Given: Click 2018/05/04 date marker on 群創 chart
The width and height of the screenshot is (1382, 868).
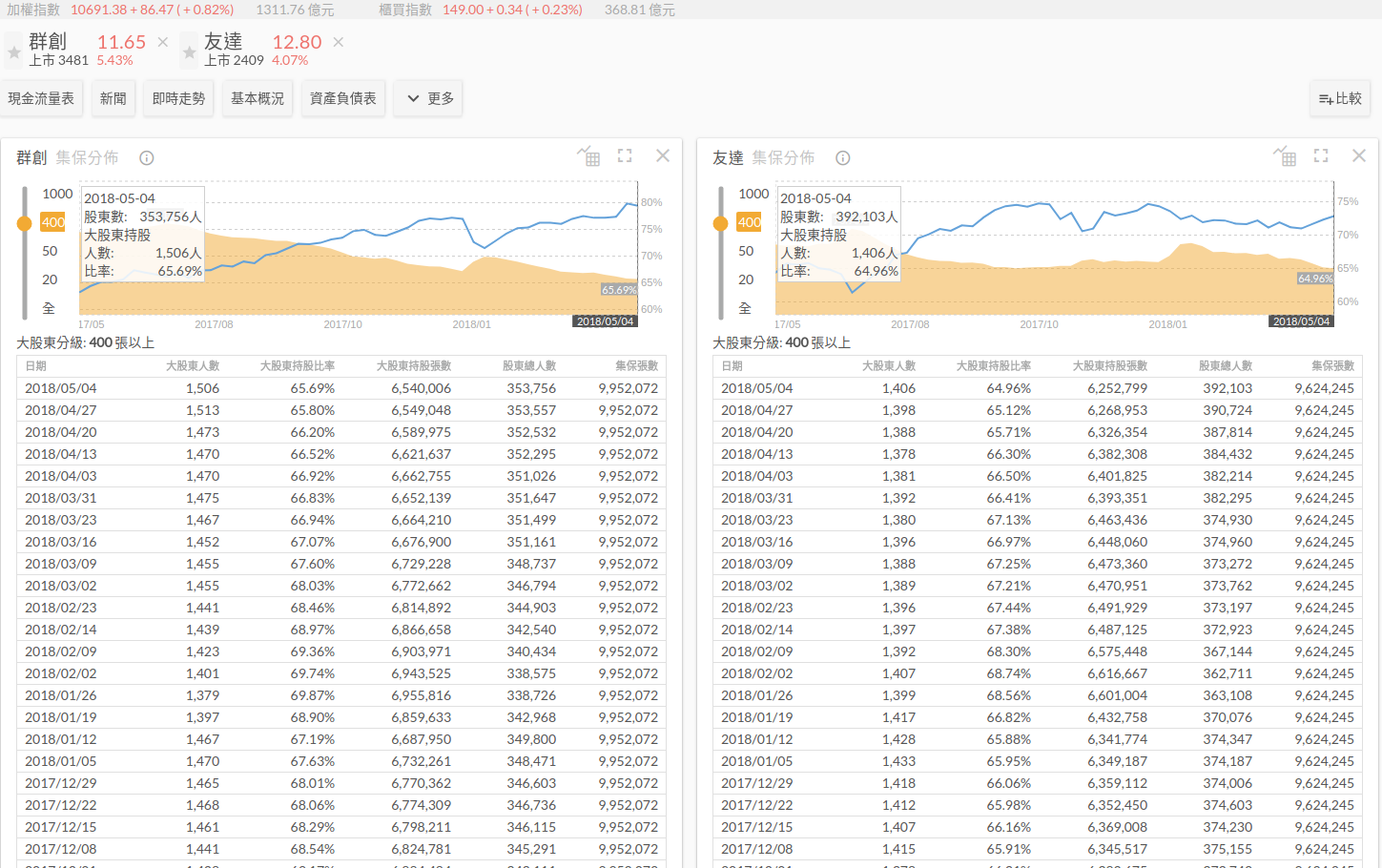Looking at the screenshot, I should [606, 321].
